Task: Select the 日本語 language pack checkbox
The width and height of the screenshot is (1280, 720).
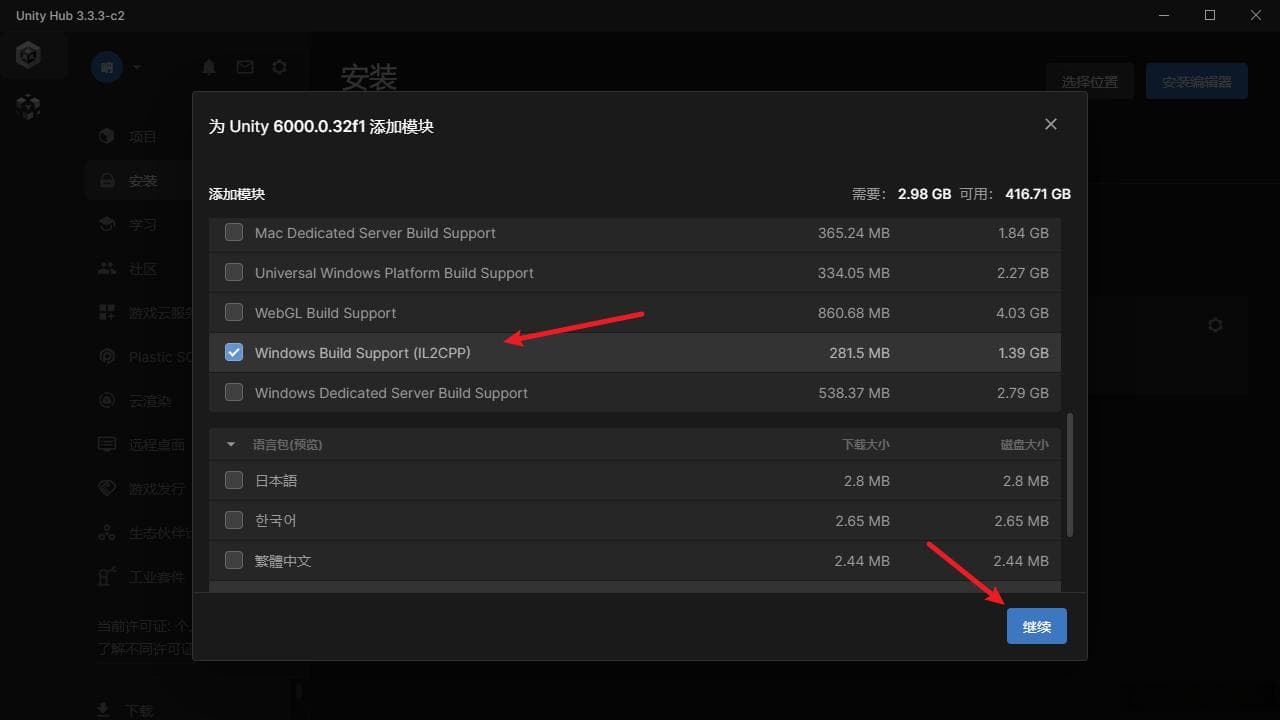Action: (234, 480)
